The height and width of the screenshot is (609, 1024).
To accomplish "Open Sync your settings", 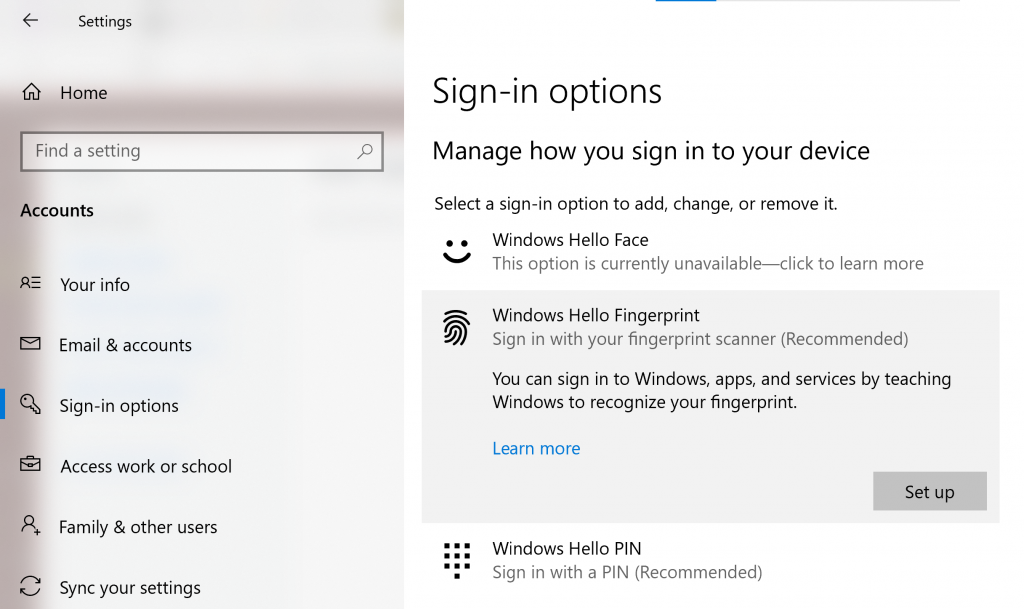I will (x=130, y=587).
